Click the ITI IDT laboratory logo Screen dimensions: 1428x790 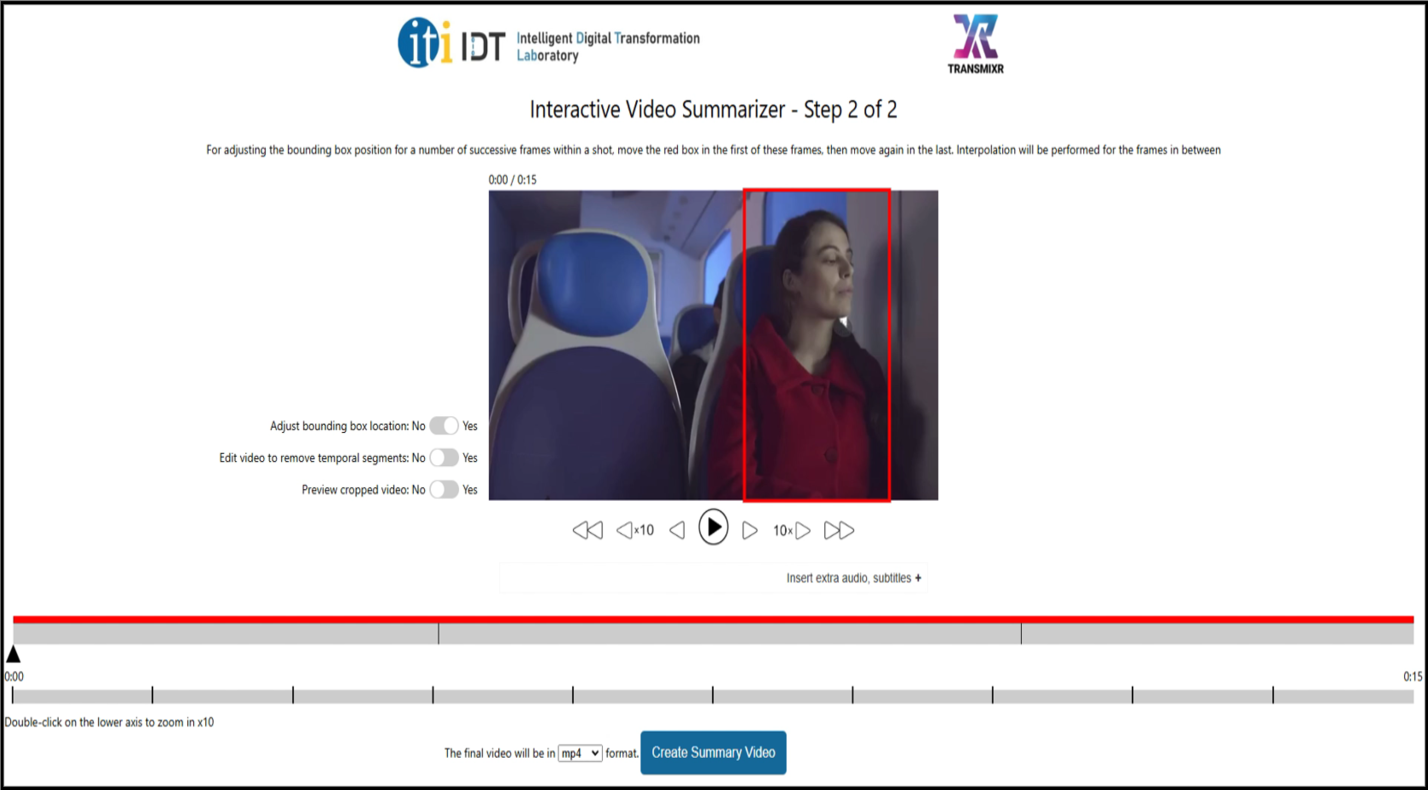pyautogui.click(x=548, y=44)
